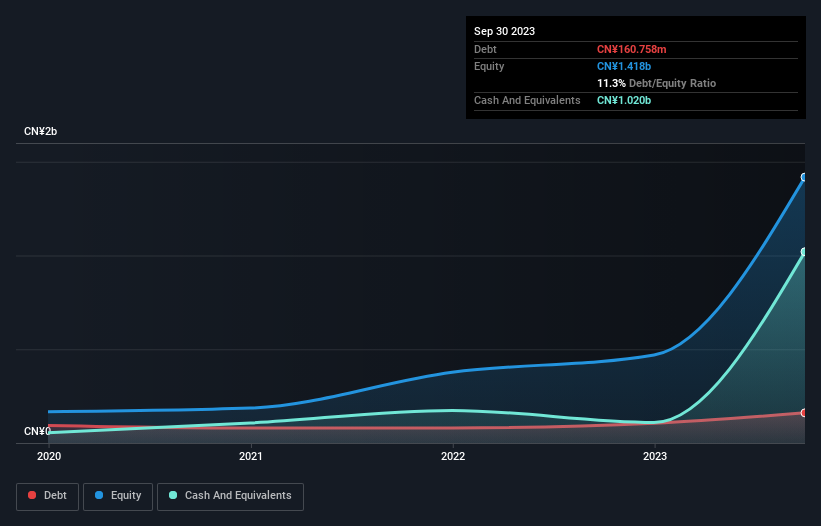Click the CN¥1.020b cash value
821x526 pixels.
tap(624, 100)
